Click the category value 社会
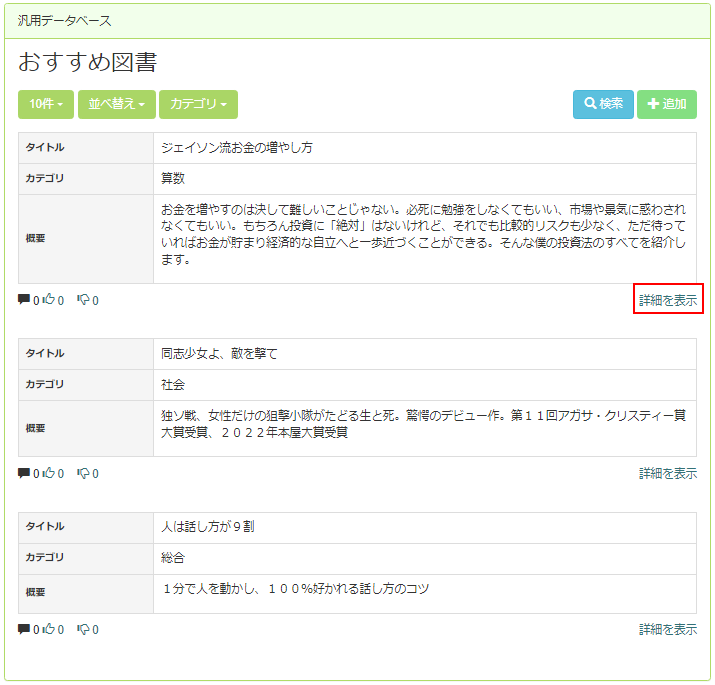This screenshot has width=715, height=685. pos(173,384)
